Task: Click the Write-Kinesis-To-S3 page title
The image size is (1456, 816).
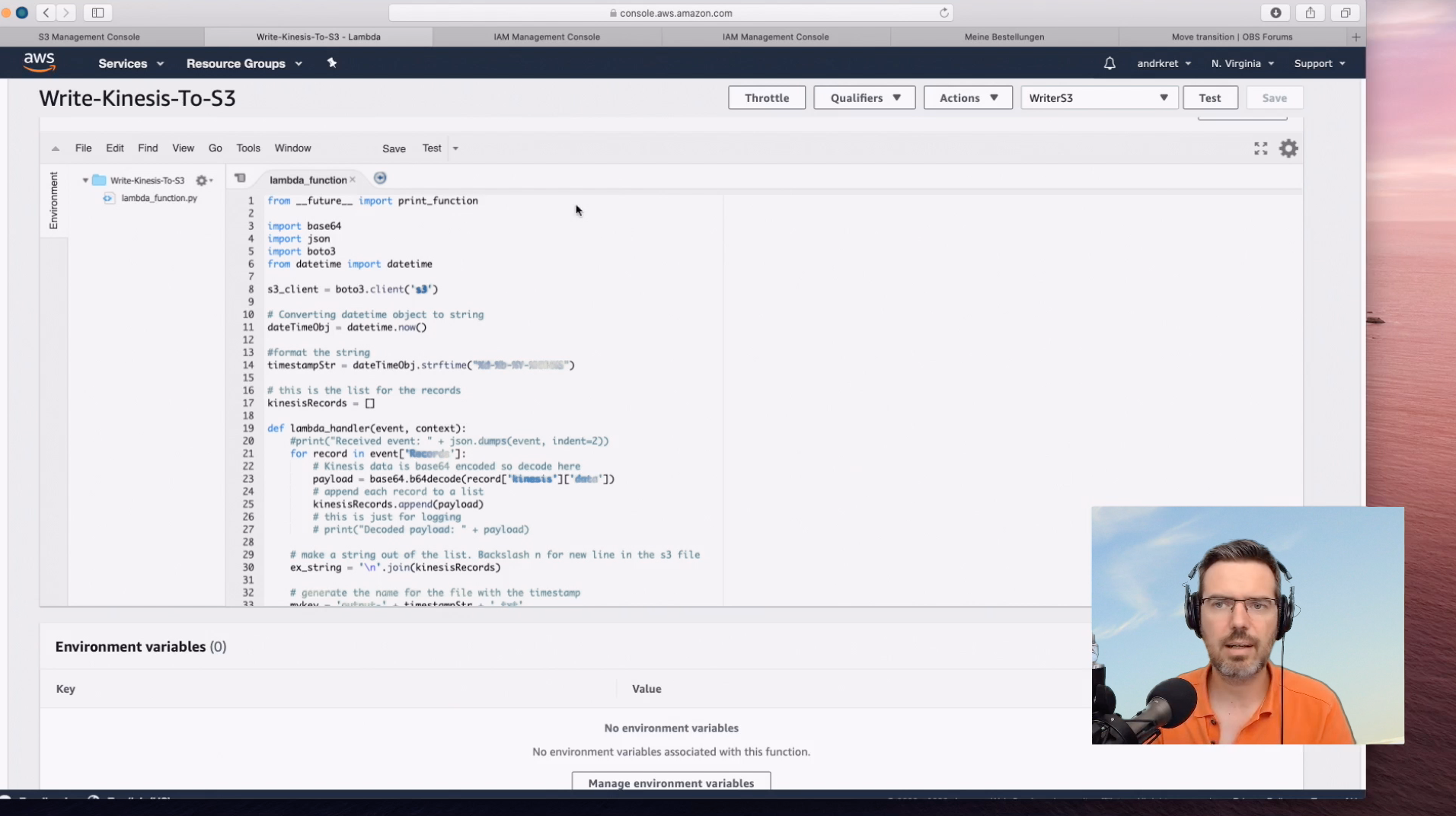Action: [137, 98]
